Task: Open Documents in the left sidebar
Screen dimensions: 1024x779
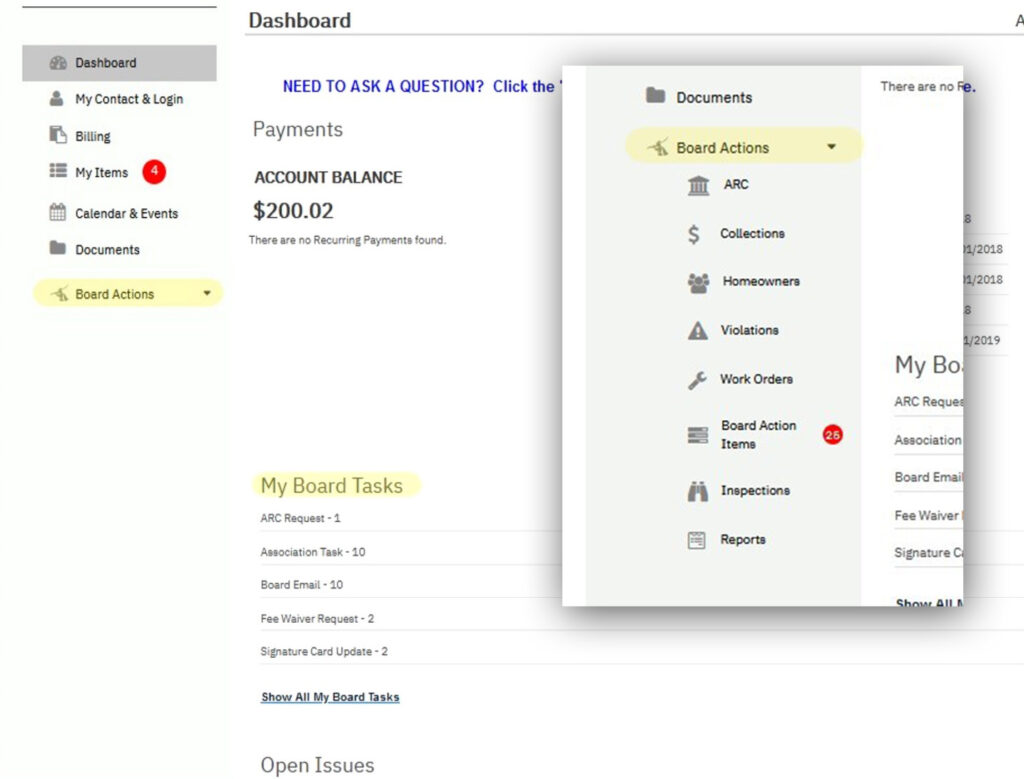Action: pos(107,249)
